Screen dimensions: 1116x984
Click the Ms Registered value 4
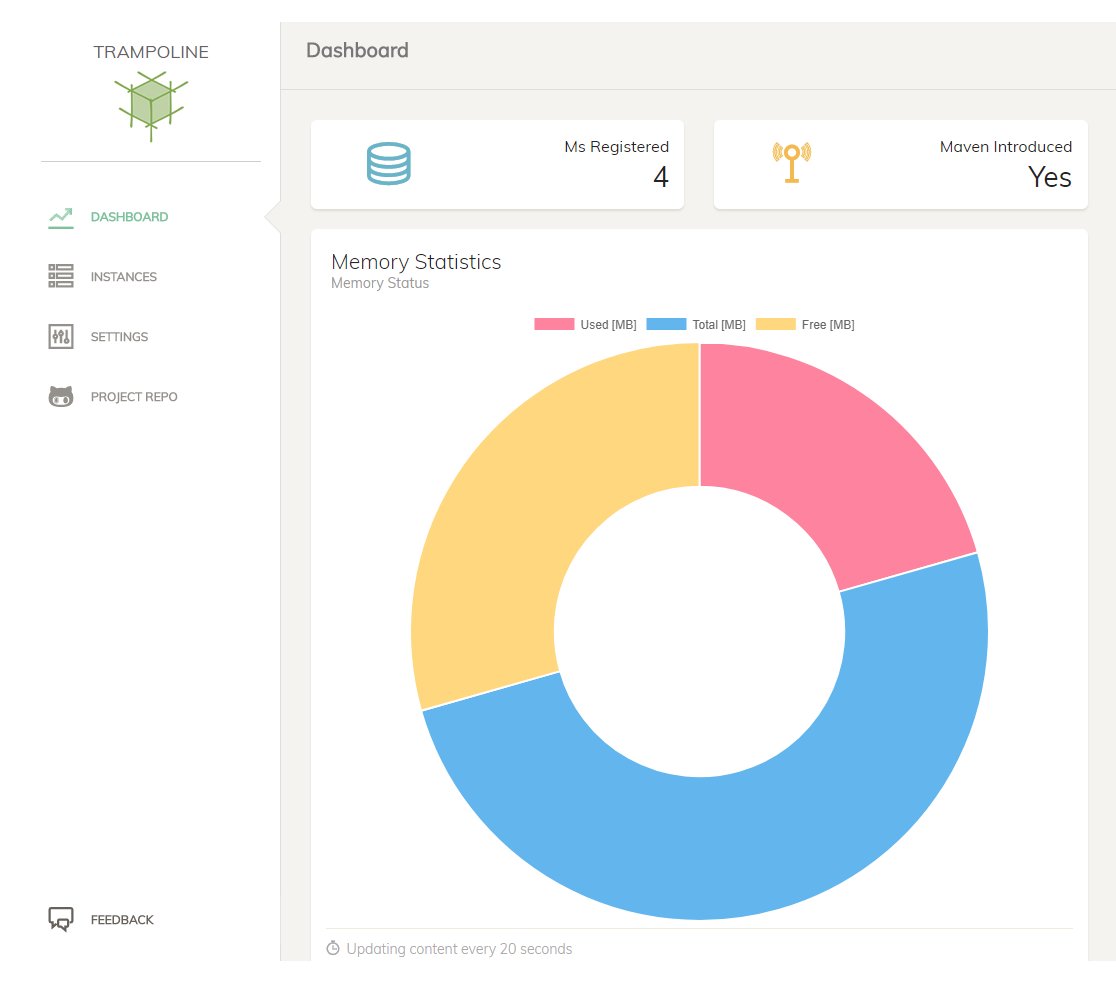660,176
